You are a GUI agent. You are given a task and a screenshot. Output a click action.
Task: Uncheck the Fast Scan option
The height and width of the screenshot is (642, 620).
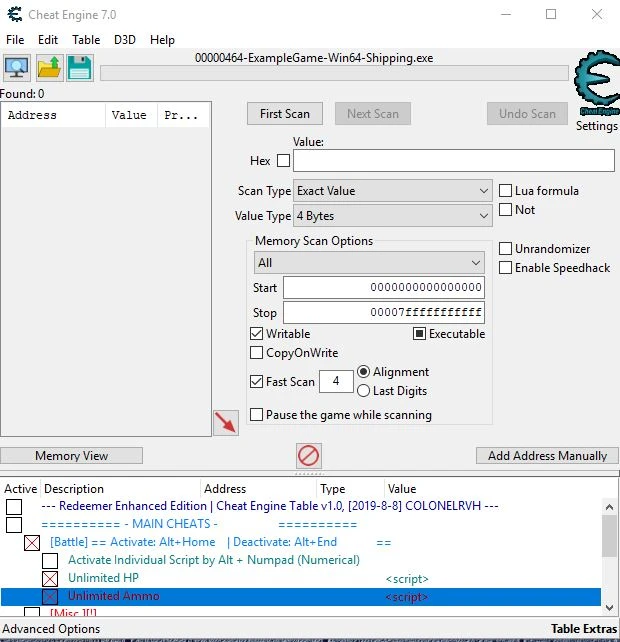(256, 382)
